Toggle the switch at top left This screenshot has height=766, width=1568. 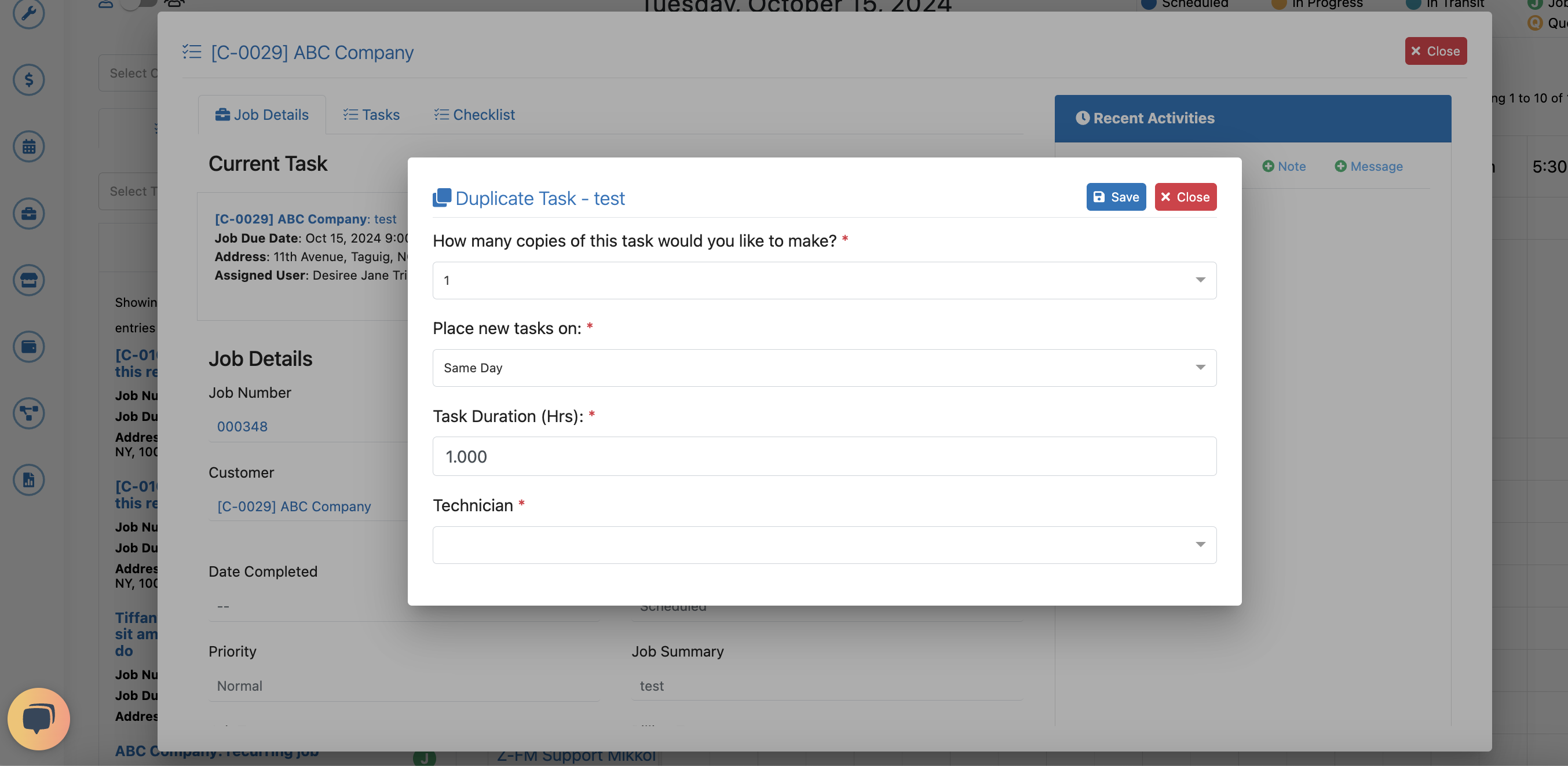pyautogui.click(x=139, y=3)
